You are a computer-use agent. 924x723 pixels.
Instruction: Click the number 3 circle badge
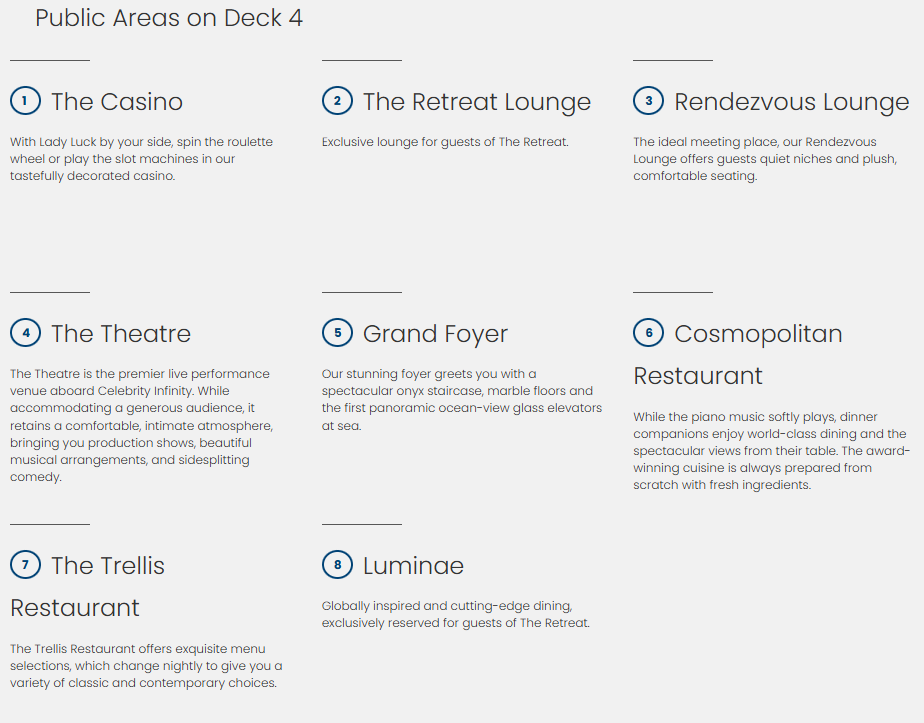tap(648, 101)
